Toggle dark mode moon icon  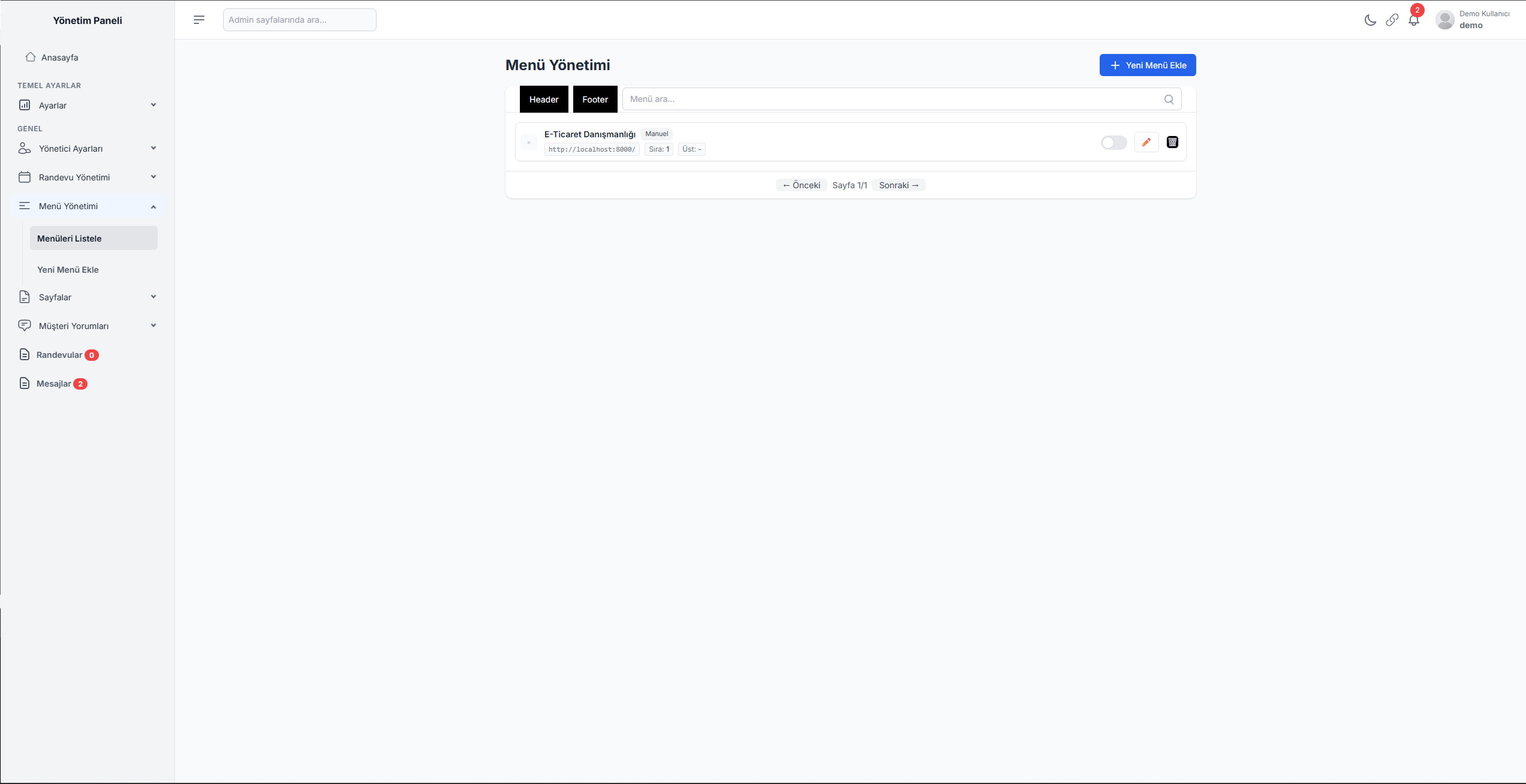(1370, 20)
